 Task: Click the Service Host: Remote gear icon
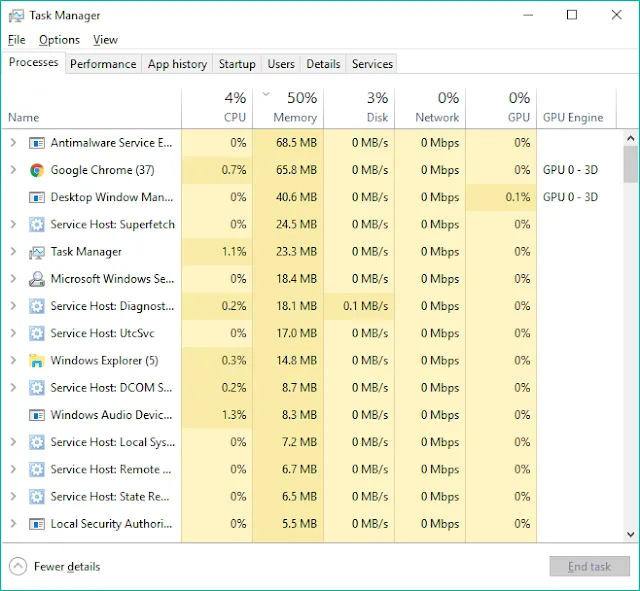[37, 470]
